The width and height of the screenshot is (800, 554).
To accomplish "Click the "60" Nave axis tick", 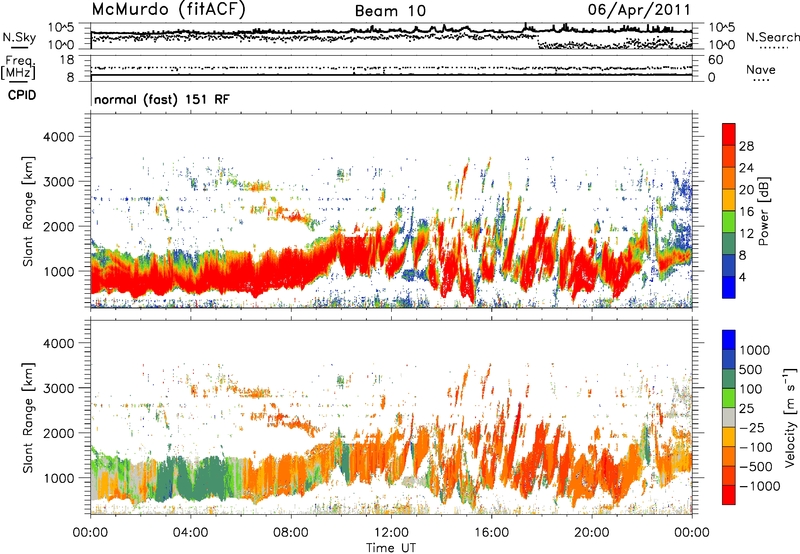I will click(716, 60).
